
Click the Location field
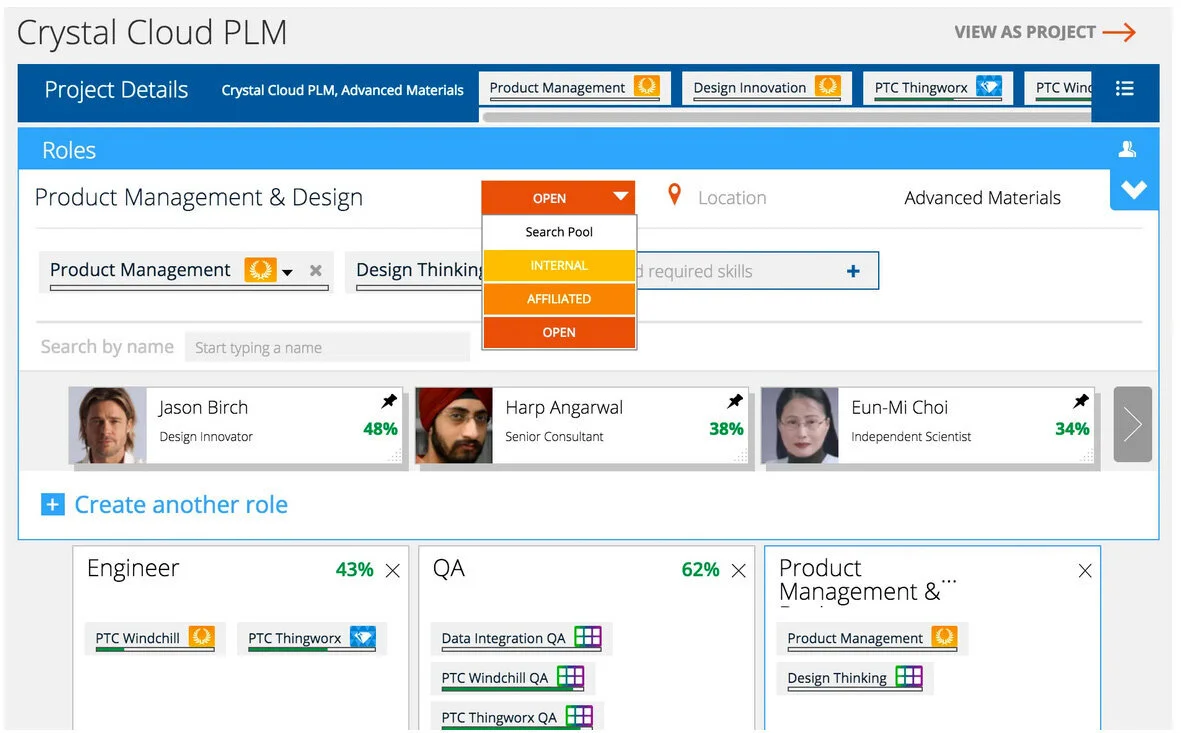click(731, 197)
